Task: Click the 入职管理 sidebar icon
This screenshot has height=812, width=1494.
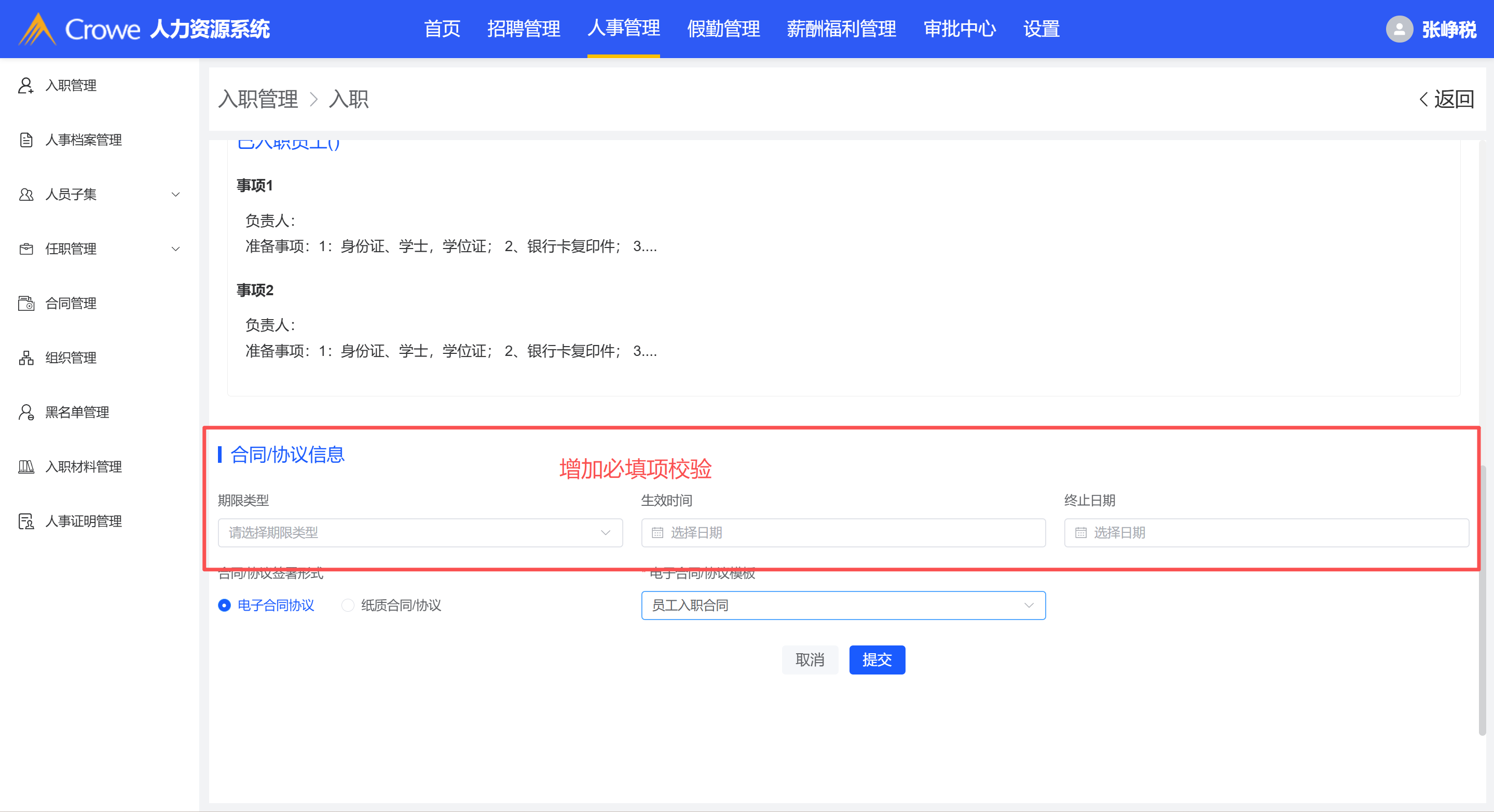Action: [25, 85]
